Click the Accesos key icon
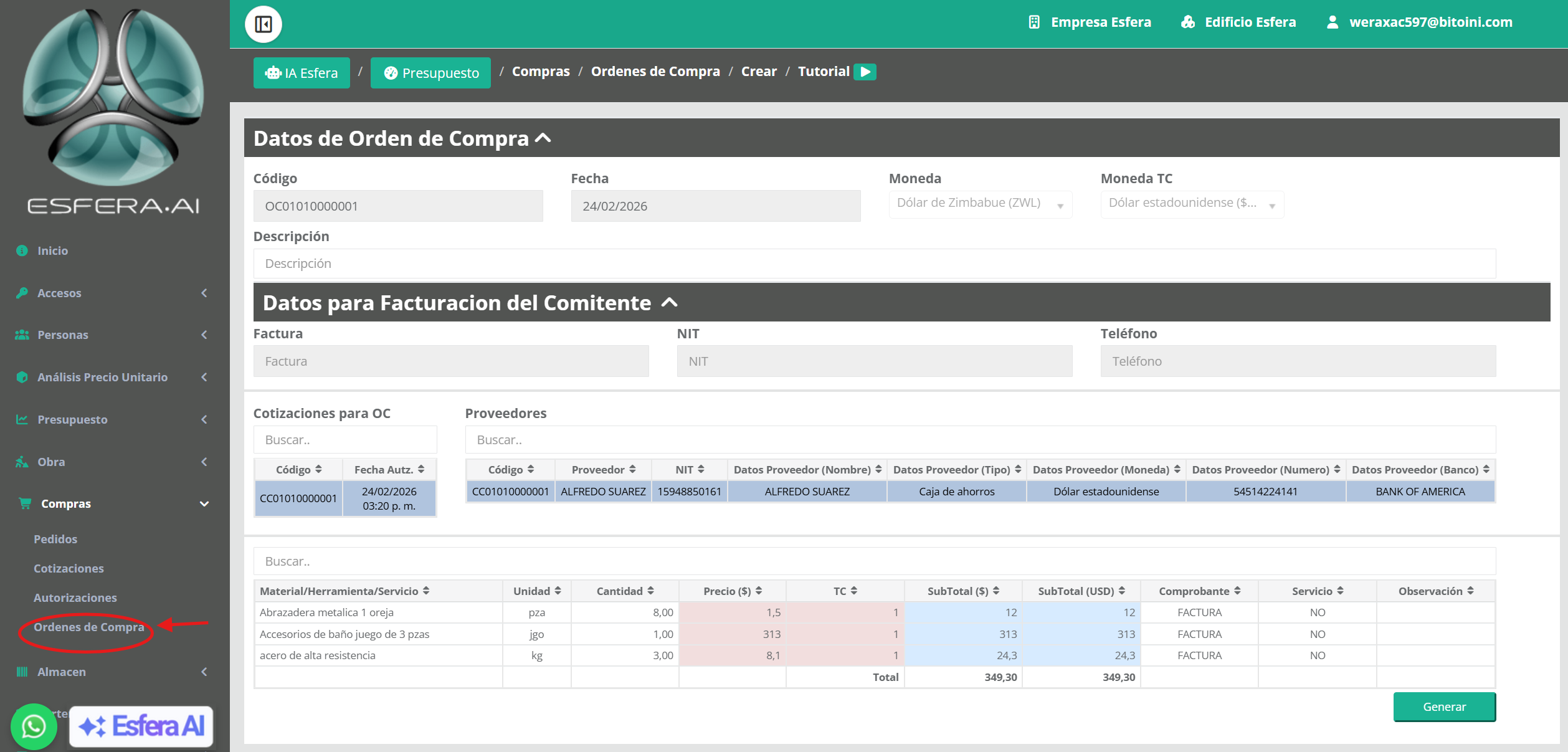 (22, 293)
